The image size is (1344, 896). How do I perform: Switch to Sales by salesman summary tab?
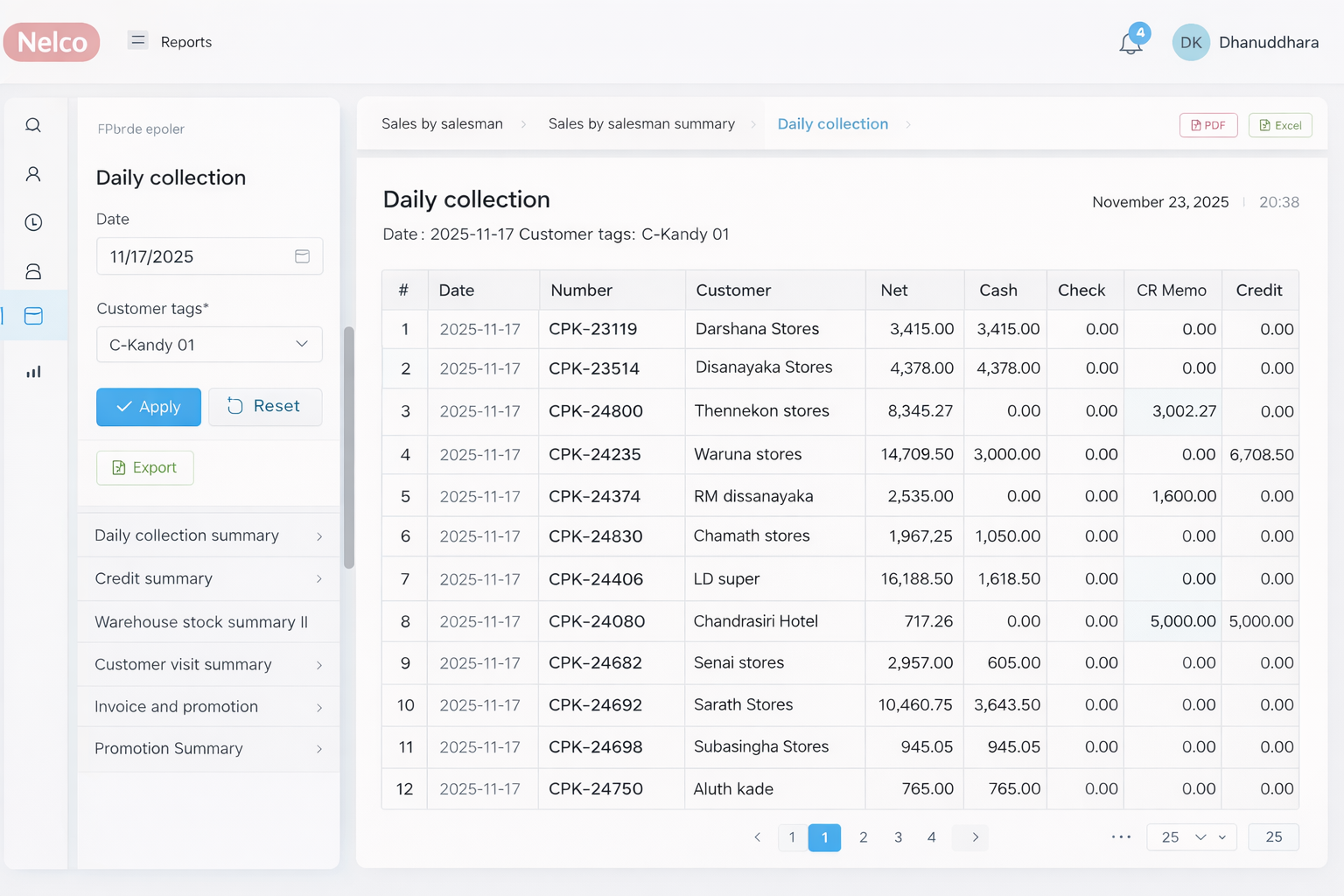(641, 124)
